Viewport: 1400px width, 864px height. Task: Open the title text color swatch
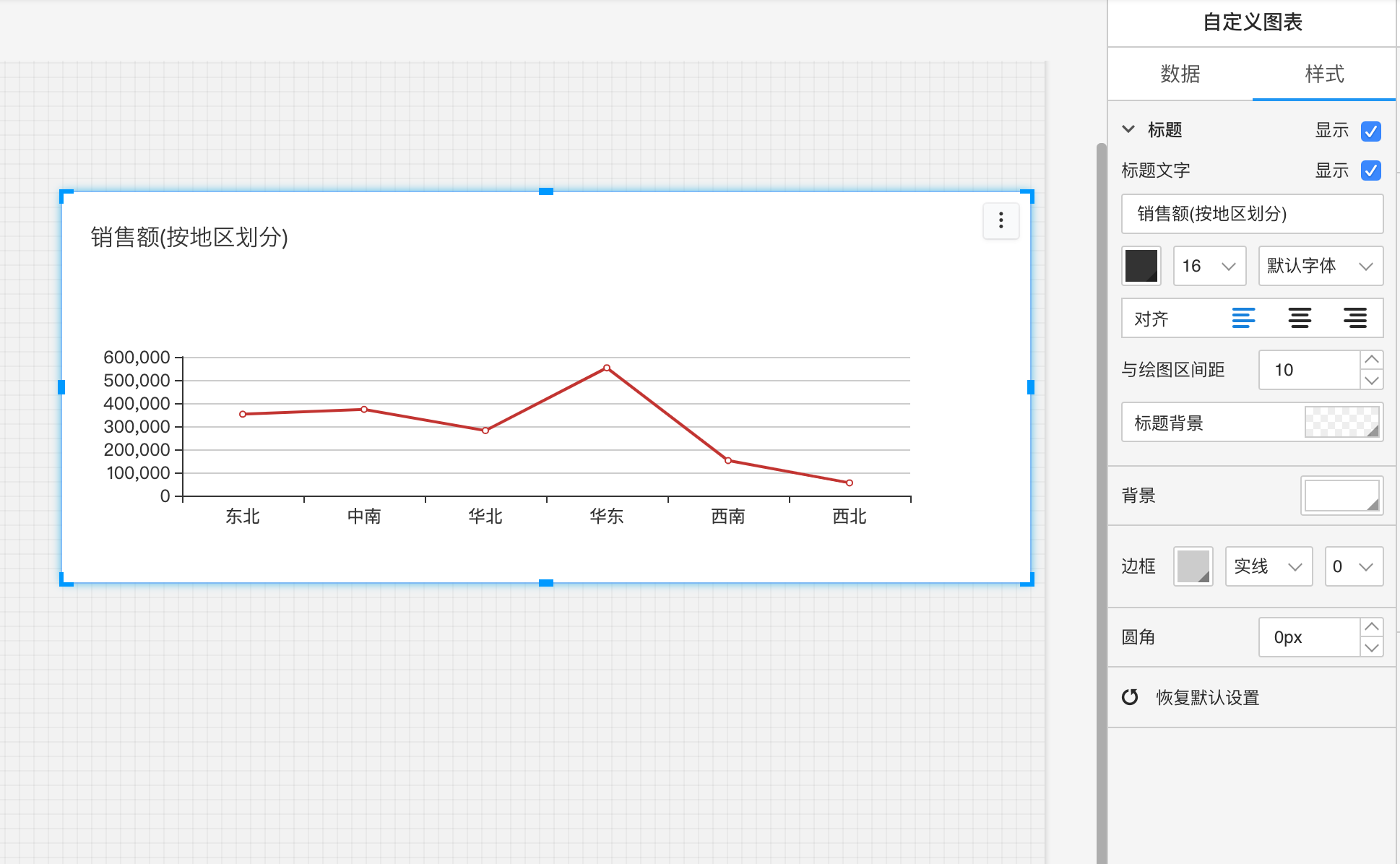coord(1141,266)
